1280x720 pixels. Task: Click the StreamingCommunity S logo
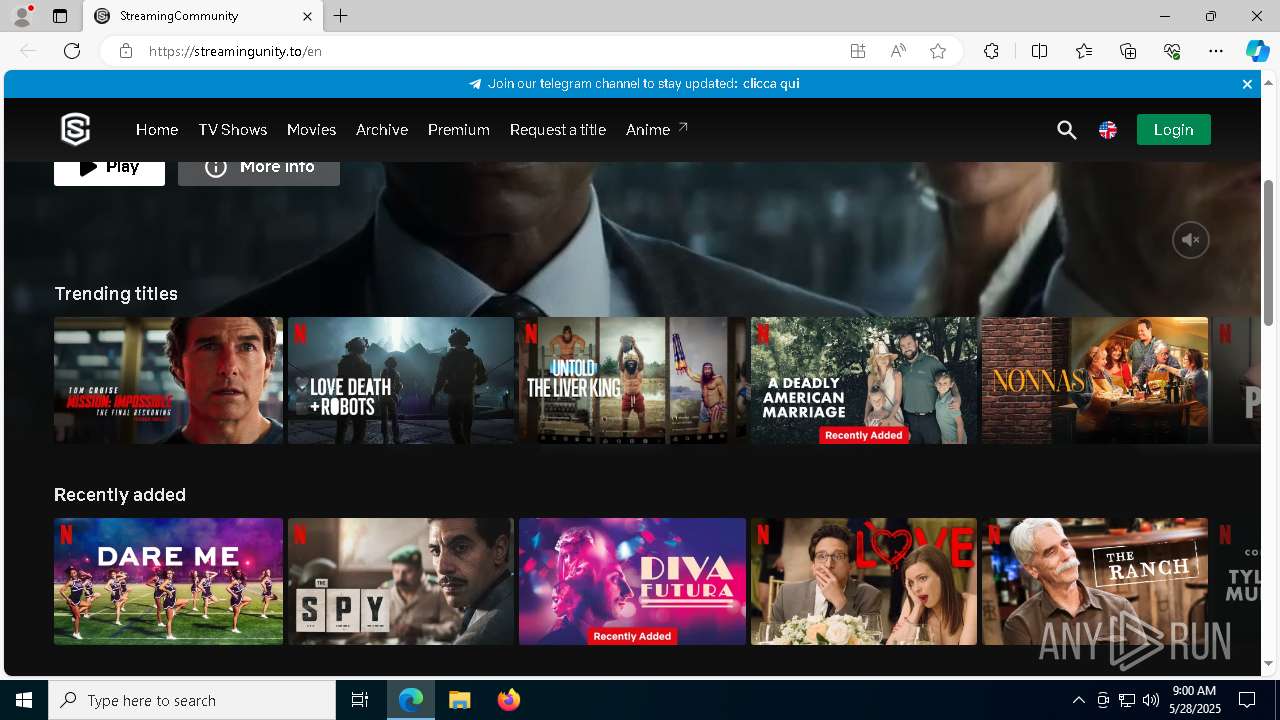tap(75, 129)
